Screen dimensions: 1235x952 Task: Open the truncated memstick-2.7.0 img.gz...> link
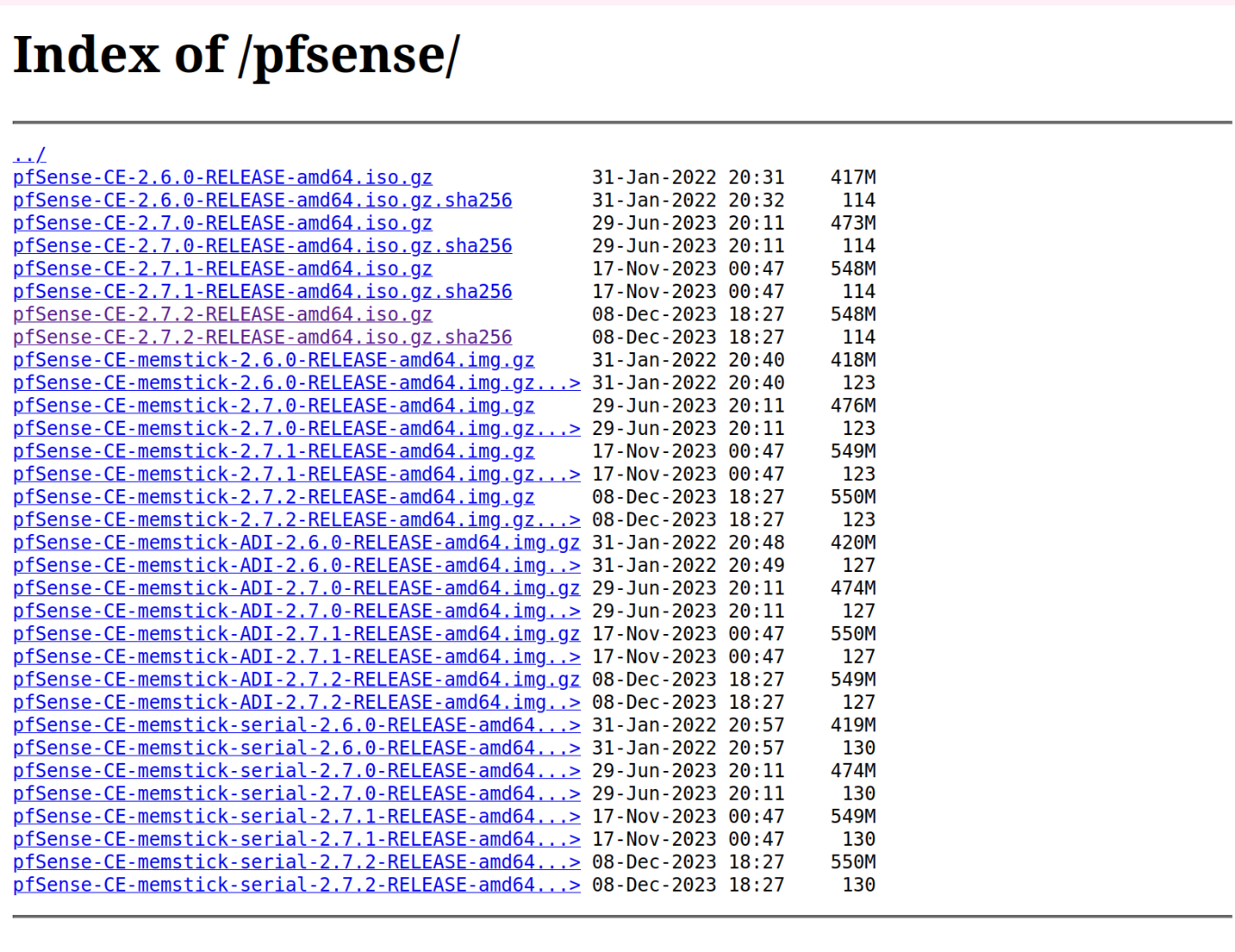[x=297, y=429]
